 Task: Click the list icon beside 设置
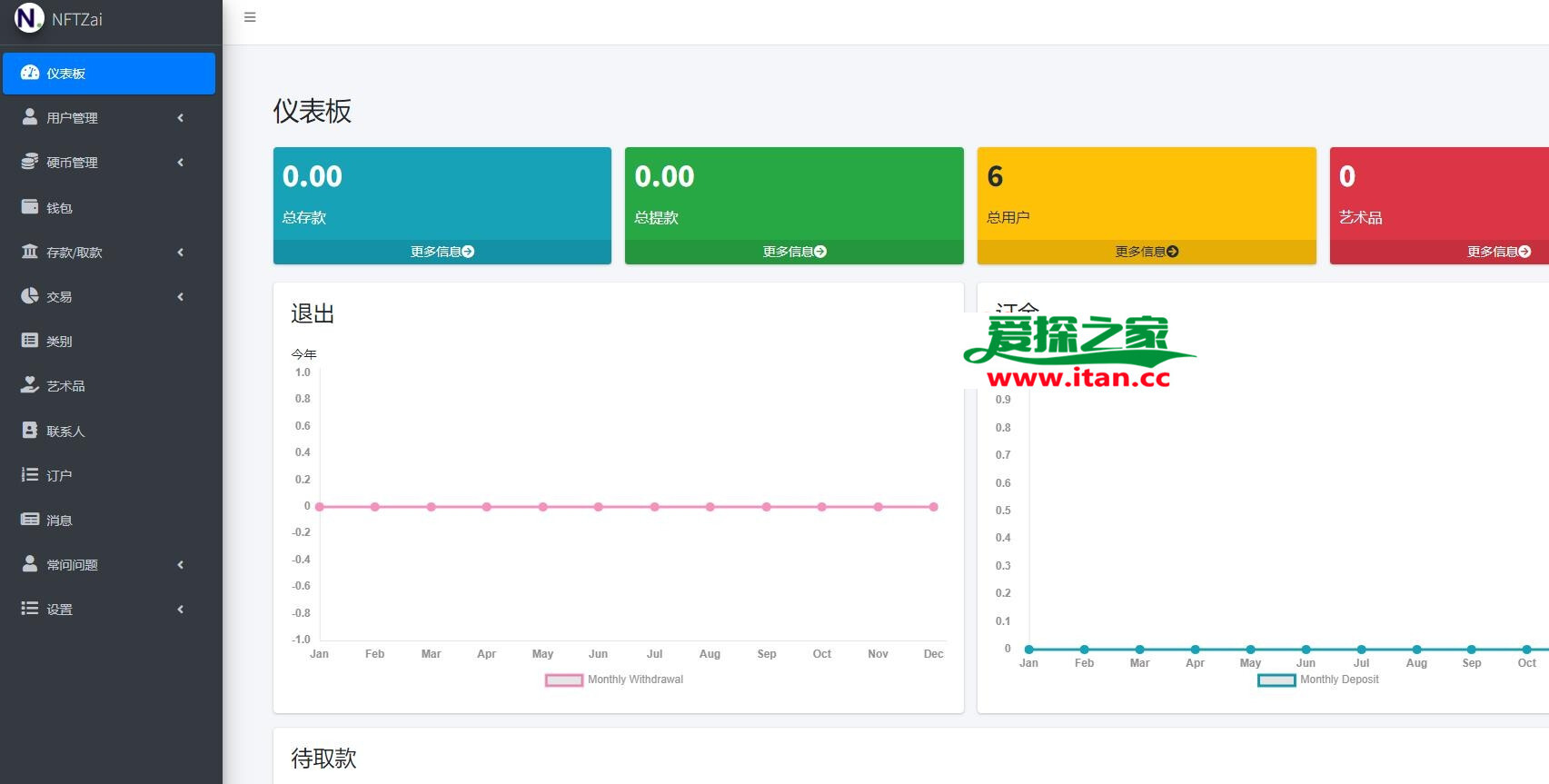point(30,609)
